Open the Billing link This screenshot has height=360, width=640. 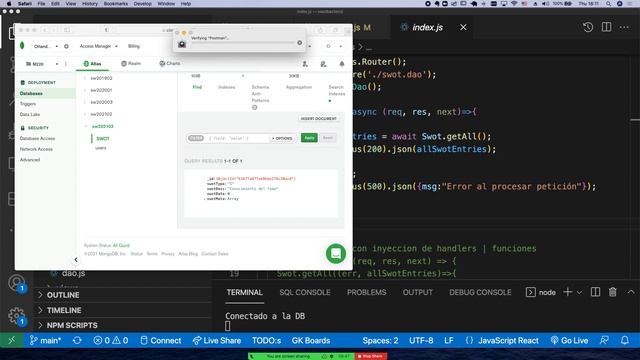(134, 46)
